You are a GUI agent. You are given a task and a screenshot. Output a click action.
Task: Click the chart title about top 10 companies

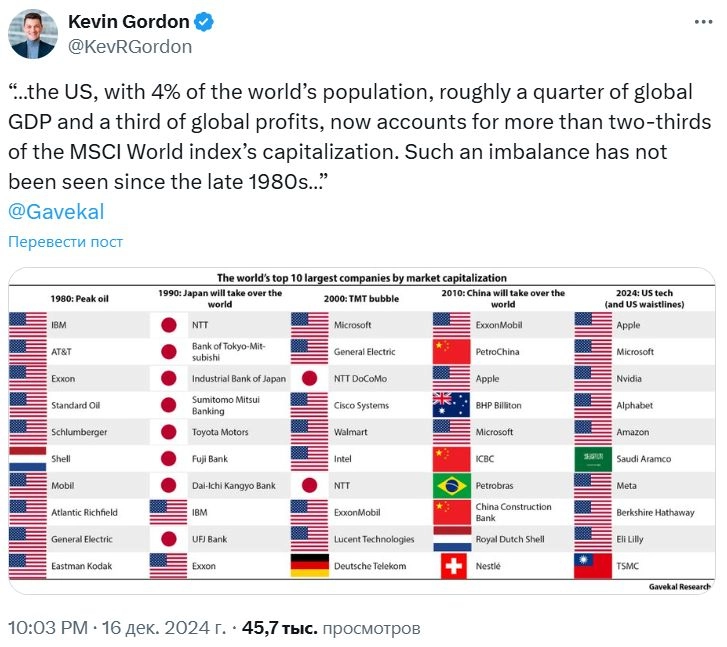pos(362,278)
